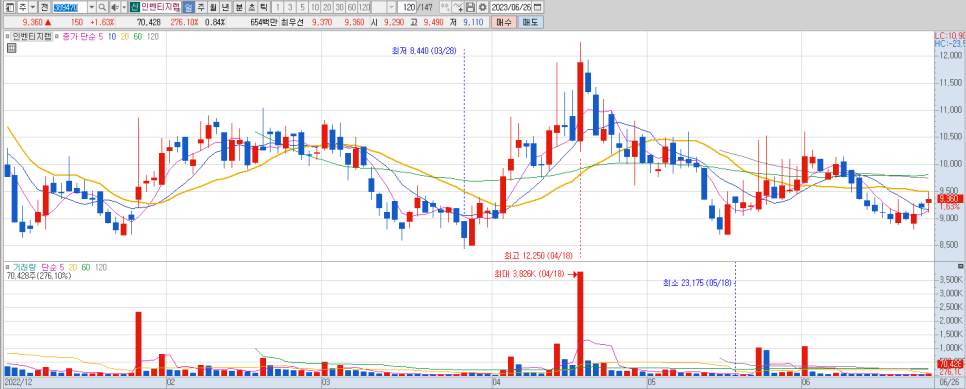966x389 pixels.
Task: Expand the stock code dropdown arrow
Action: (x=92, y=7)
